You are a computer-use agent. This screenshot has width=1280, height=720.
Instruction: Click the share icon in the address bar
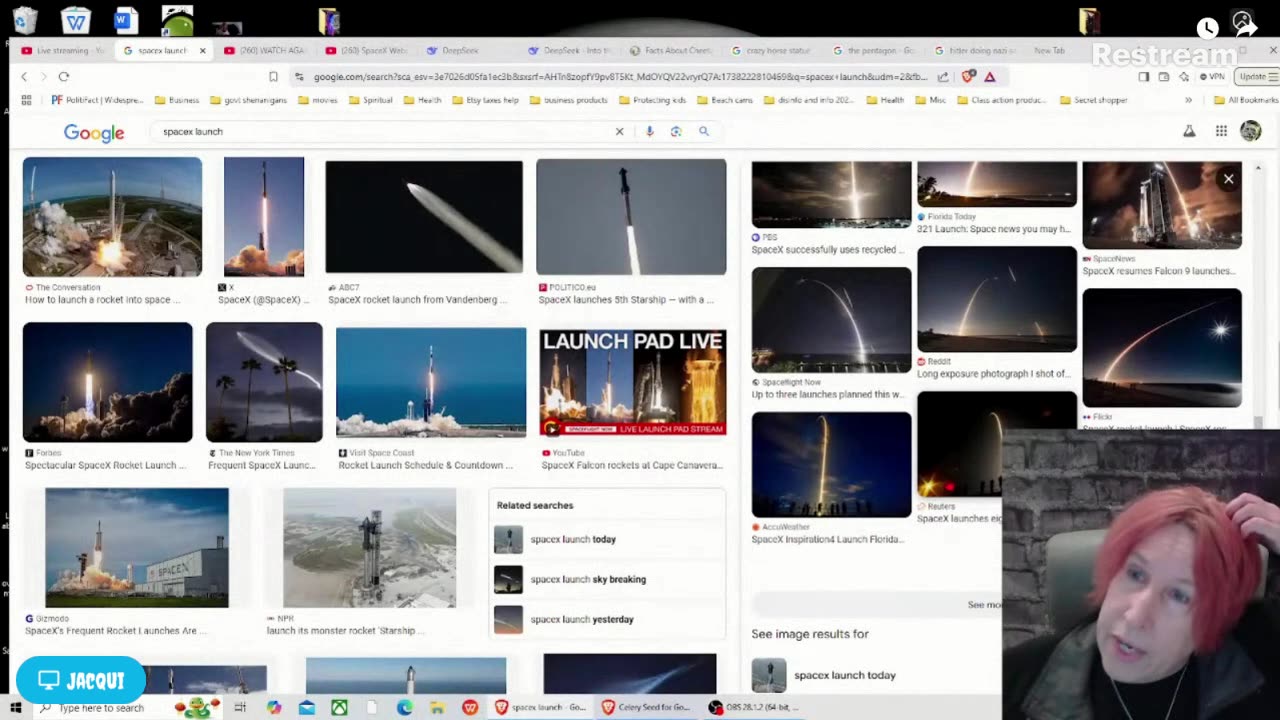pyautogui.click(x=942, y=77)
